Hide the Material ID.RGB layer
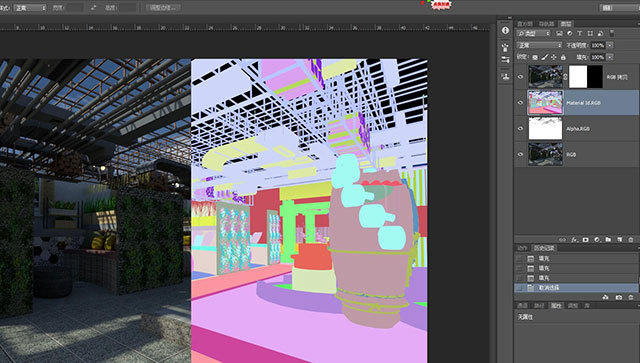The image size is (640, 363). pos(520,102)
